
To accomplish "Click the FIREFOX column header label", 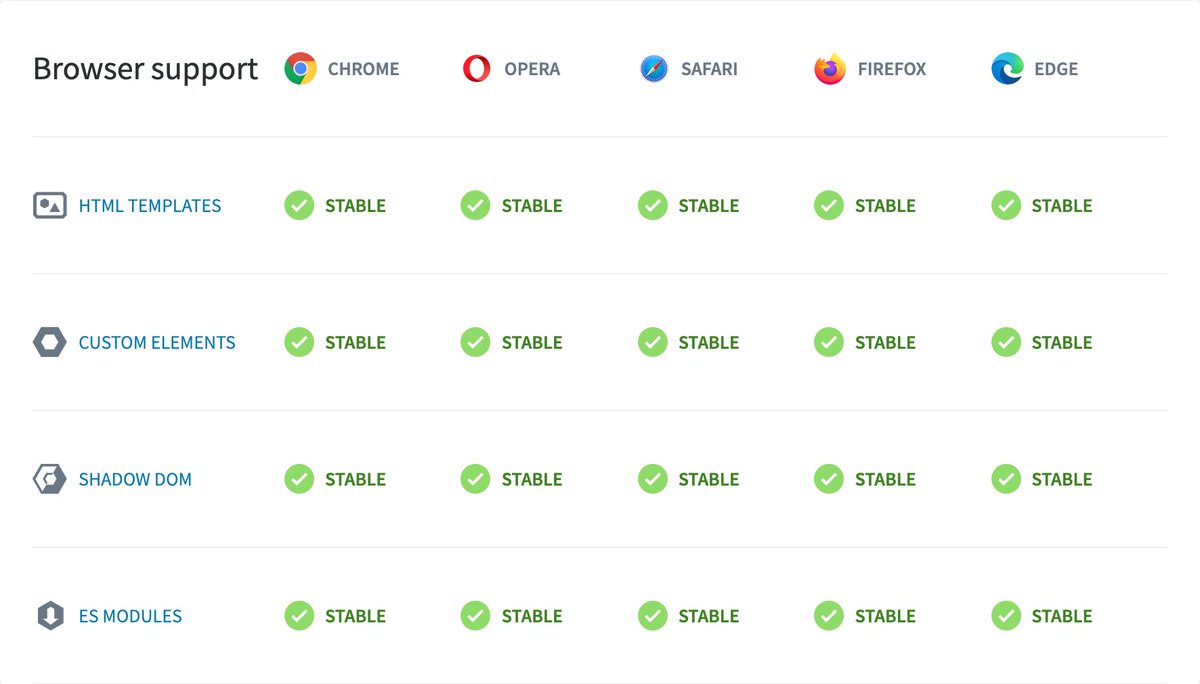I will (892, 69).
